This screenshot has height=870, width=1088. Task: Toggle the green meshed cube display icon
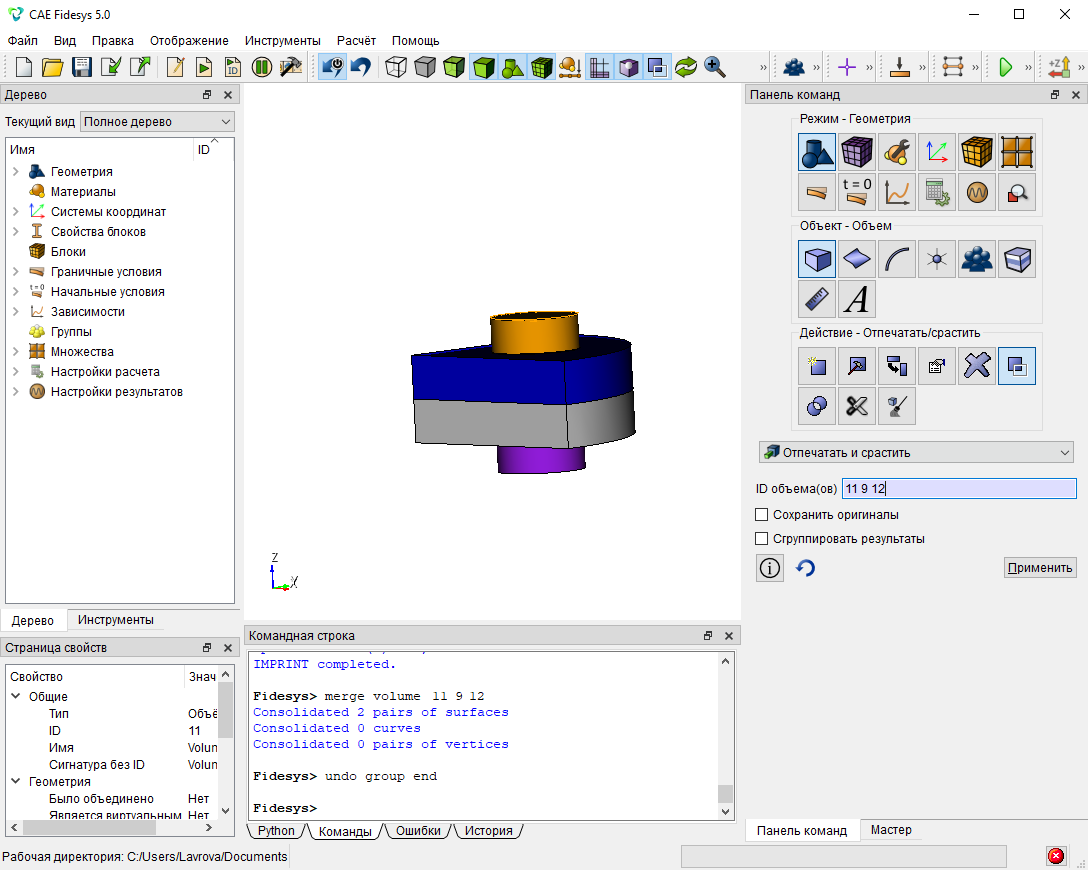541,67
